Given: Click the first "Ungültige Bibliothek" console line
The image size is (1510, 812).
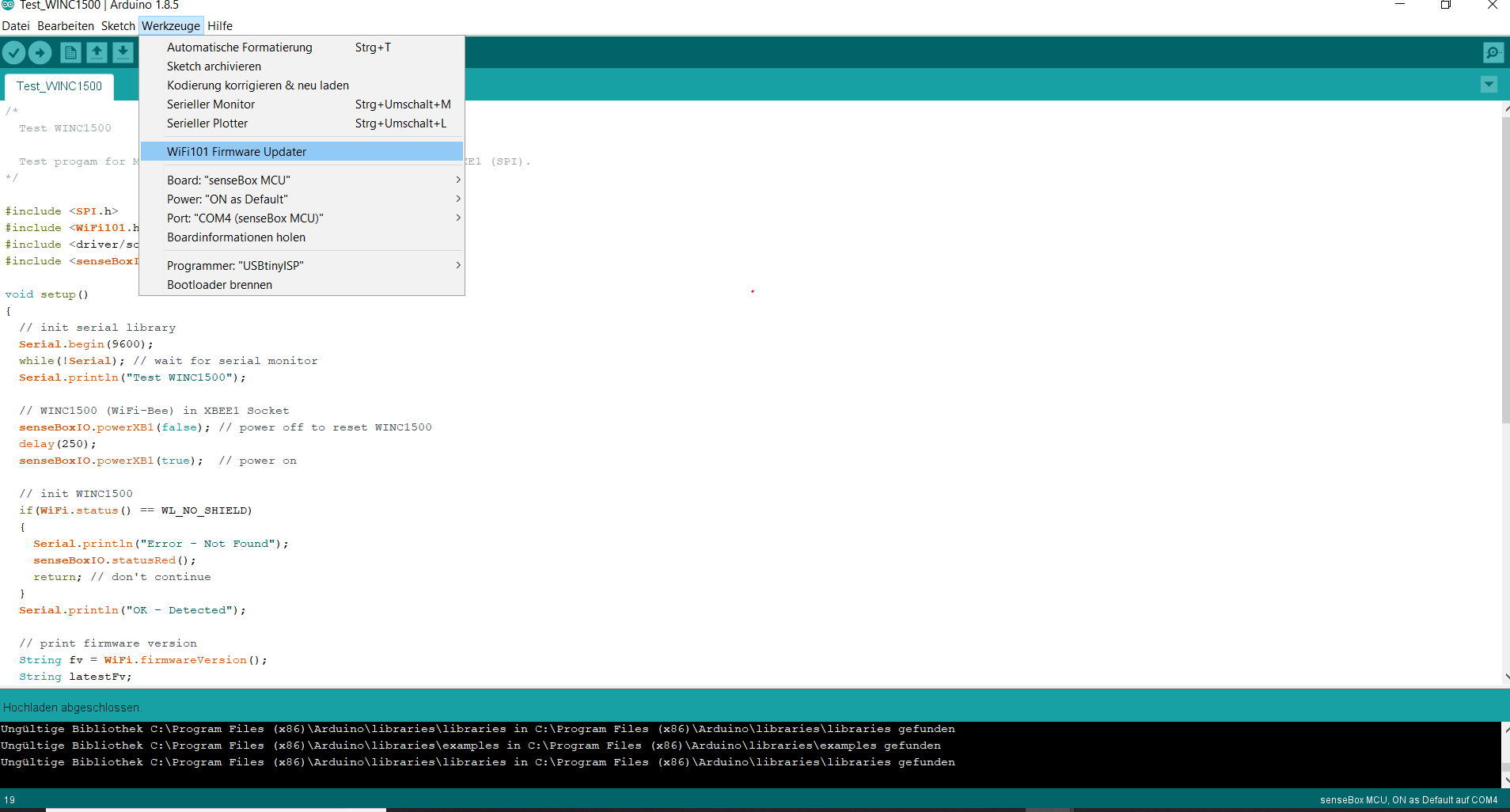Looking at the screenshot, I should (478, 729).
